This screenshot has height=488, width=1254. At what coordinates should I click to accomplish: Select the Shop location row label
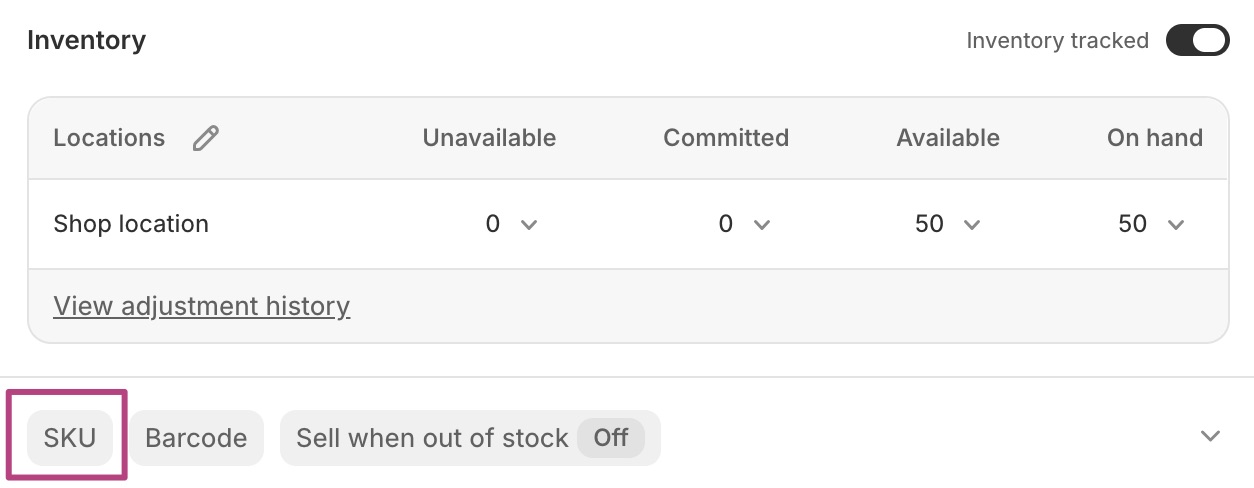131,224
